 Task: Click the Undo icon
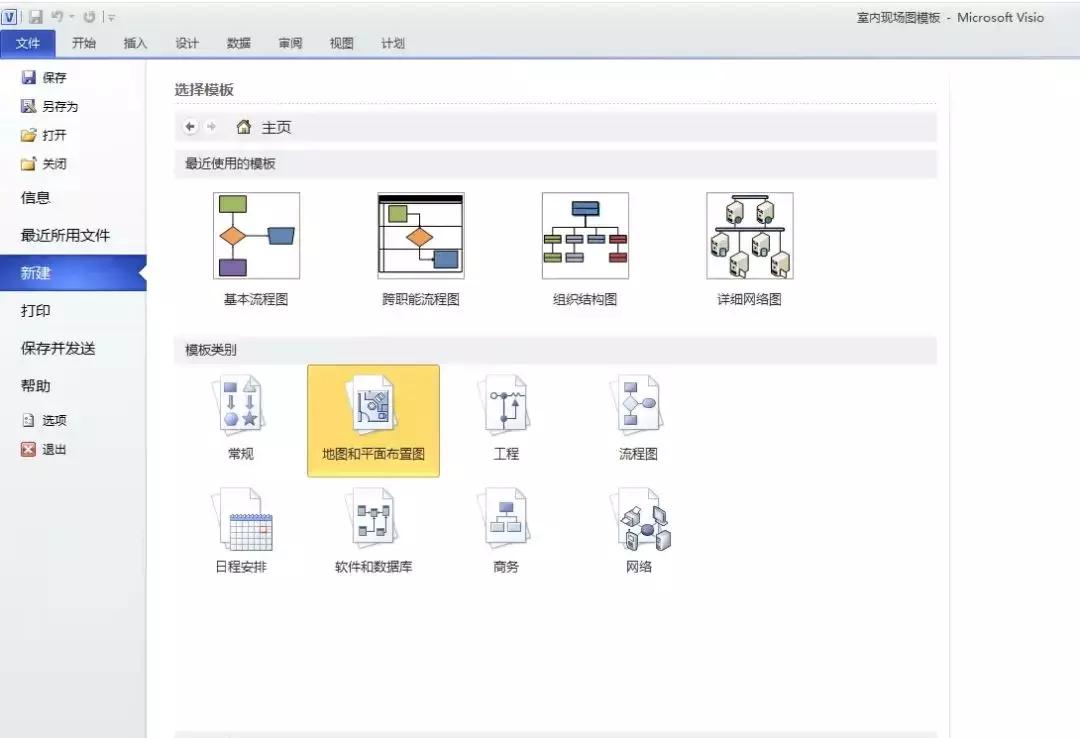56,17
